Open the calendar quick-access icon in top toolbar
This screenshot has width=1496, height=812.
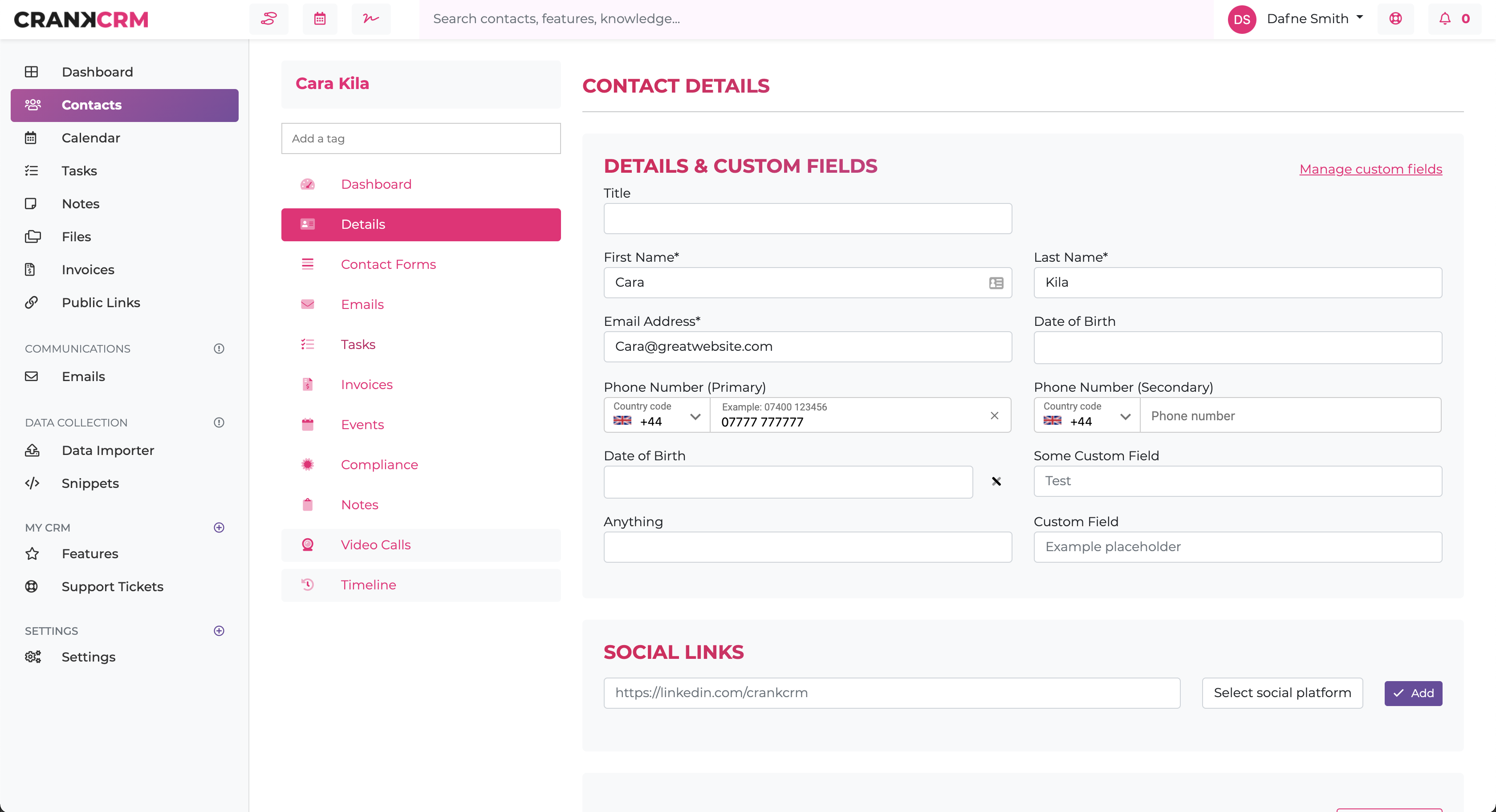pyautogui.click(x=320, y=19)
